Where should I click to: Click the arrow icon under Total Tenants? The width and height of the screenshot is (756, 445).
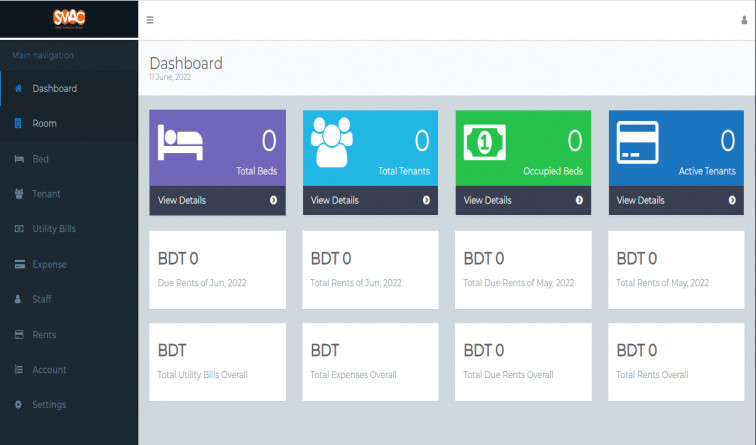[426, 200]
